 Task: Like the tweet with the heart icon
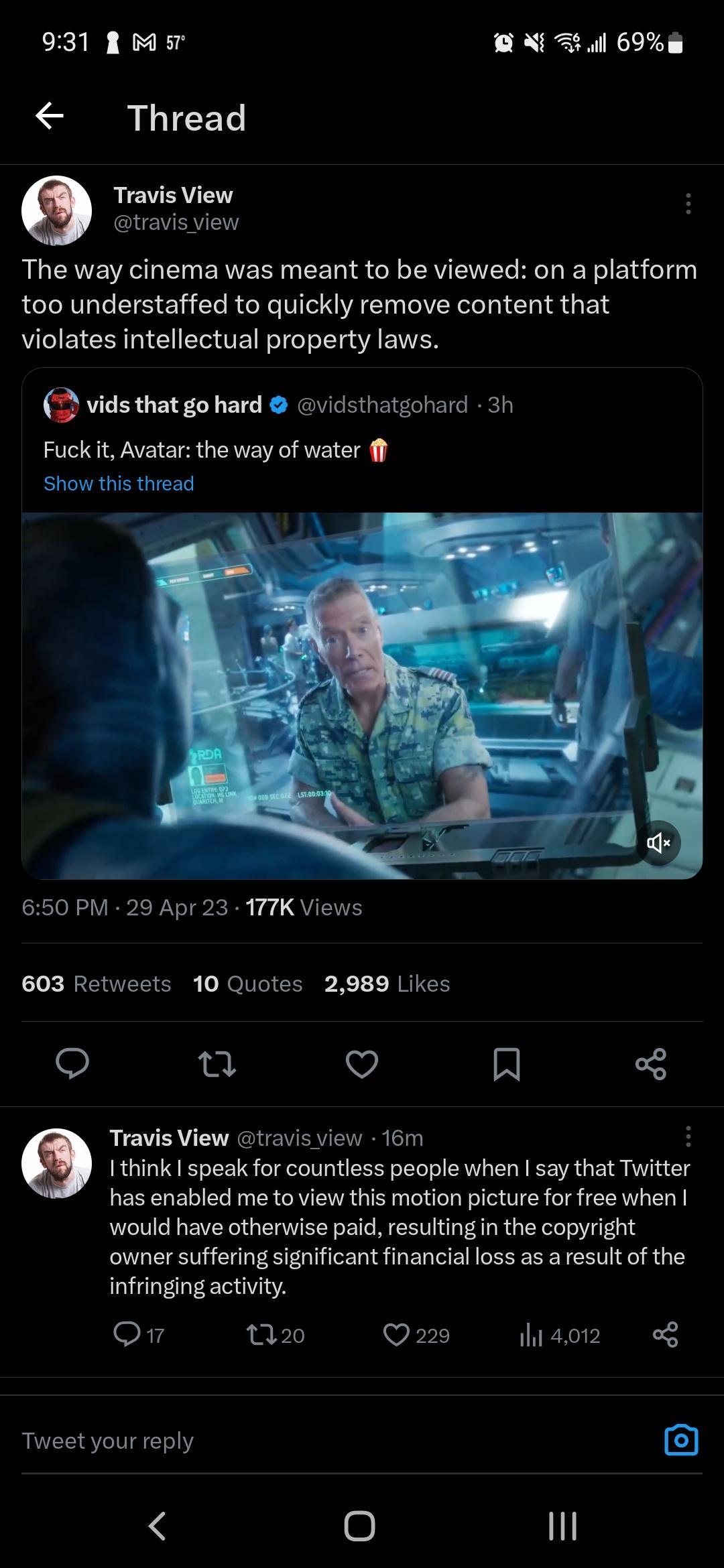coord(362,1065)
